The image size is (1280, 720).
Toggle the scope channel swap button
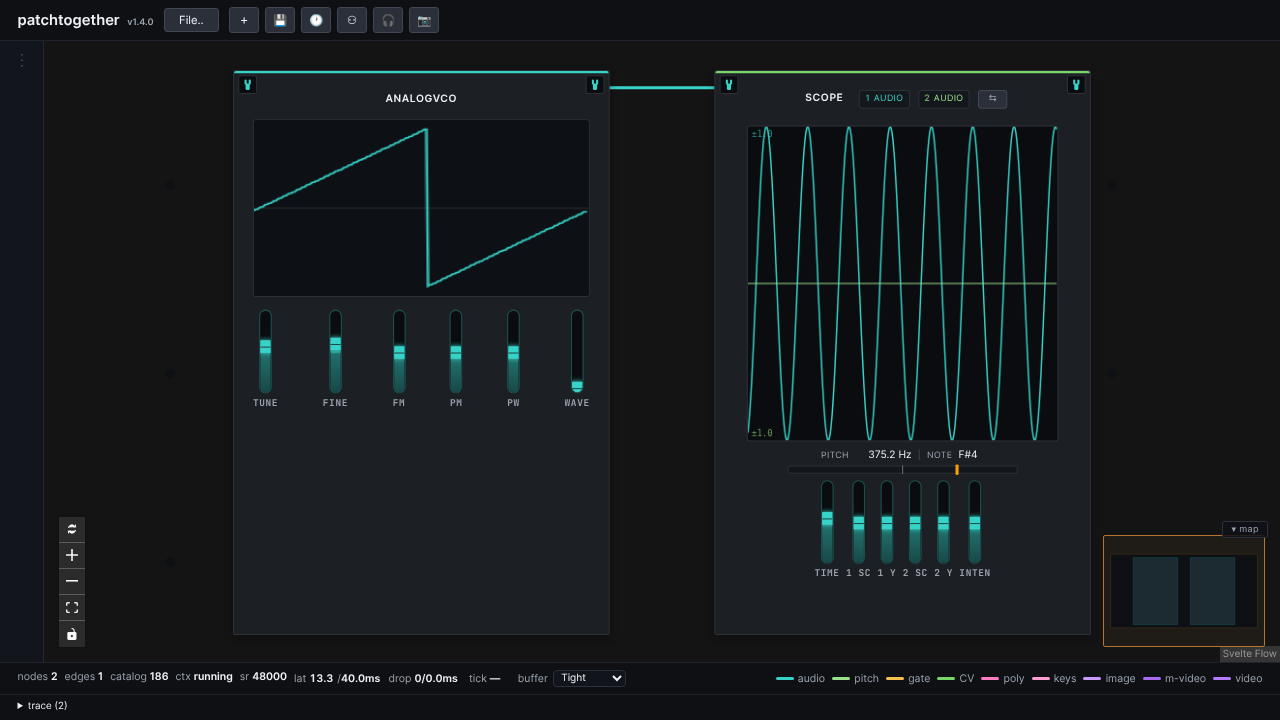[993, 99]
